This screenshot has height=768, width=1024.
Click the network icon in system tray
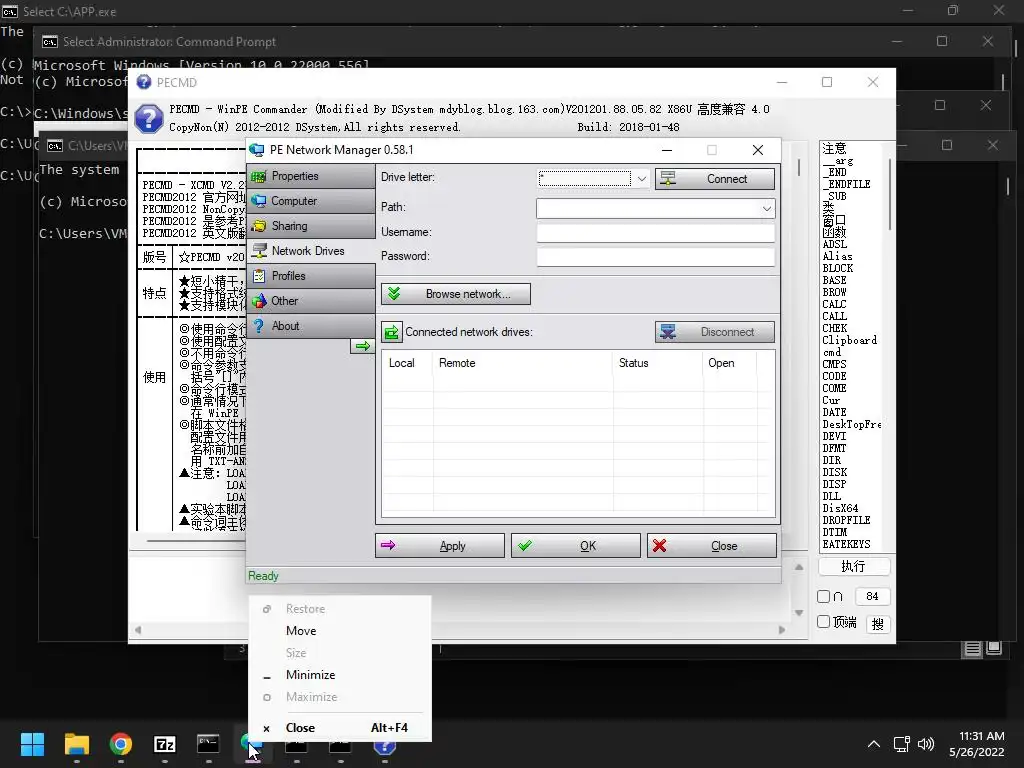[x=902, y=744]
